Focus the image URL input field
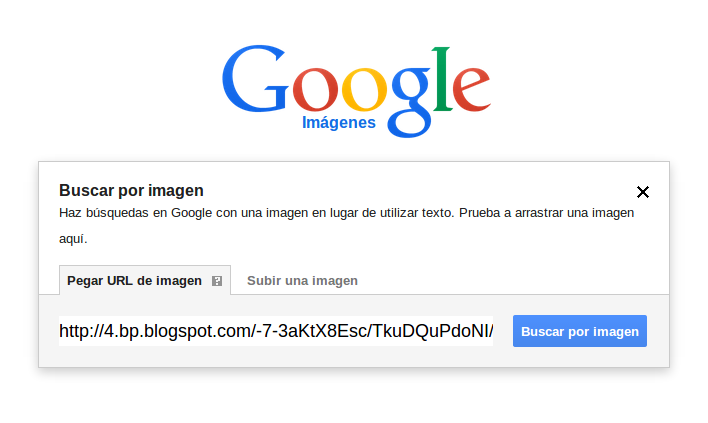The height and width of the screenshot is (423, 708). pyautogui.click(x=276, y=331)
